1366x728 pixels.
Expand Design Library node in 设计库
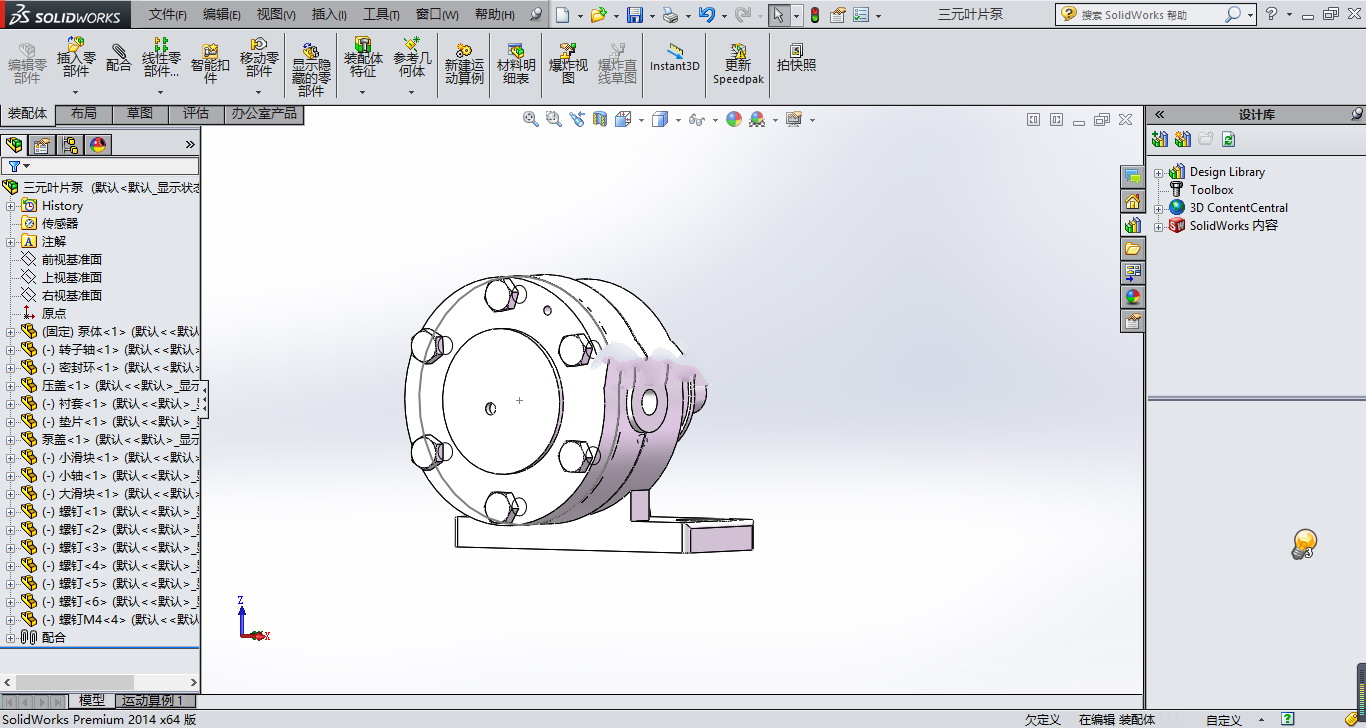pyautogui.click(x=1159, y=172)
